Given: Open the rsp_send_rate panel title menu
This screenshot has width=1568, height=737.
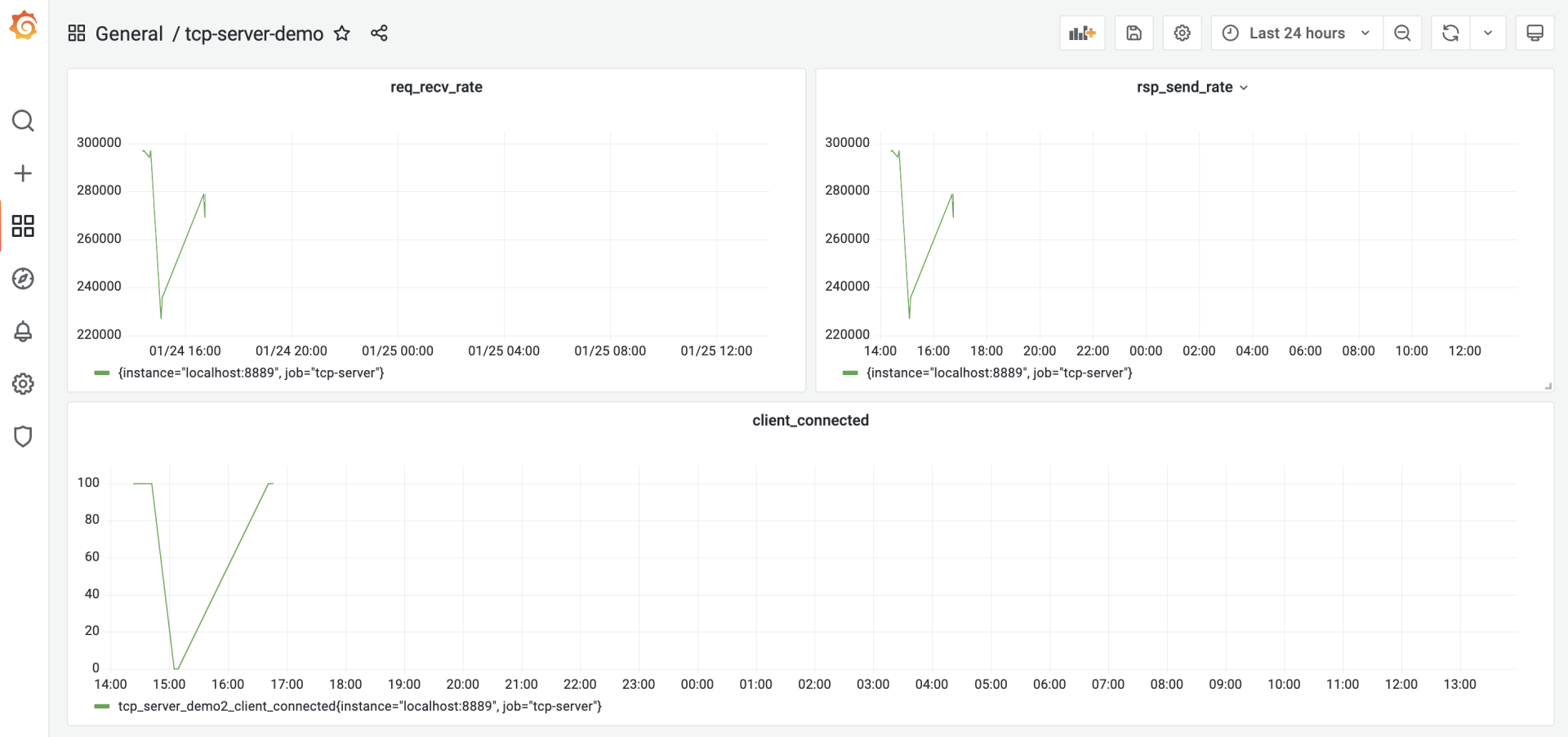Looking at the screenshot, I should pos(1192,87).
